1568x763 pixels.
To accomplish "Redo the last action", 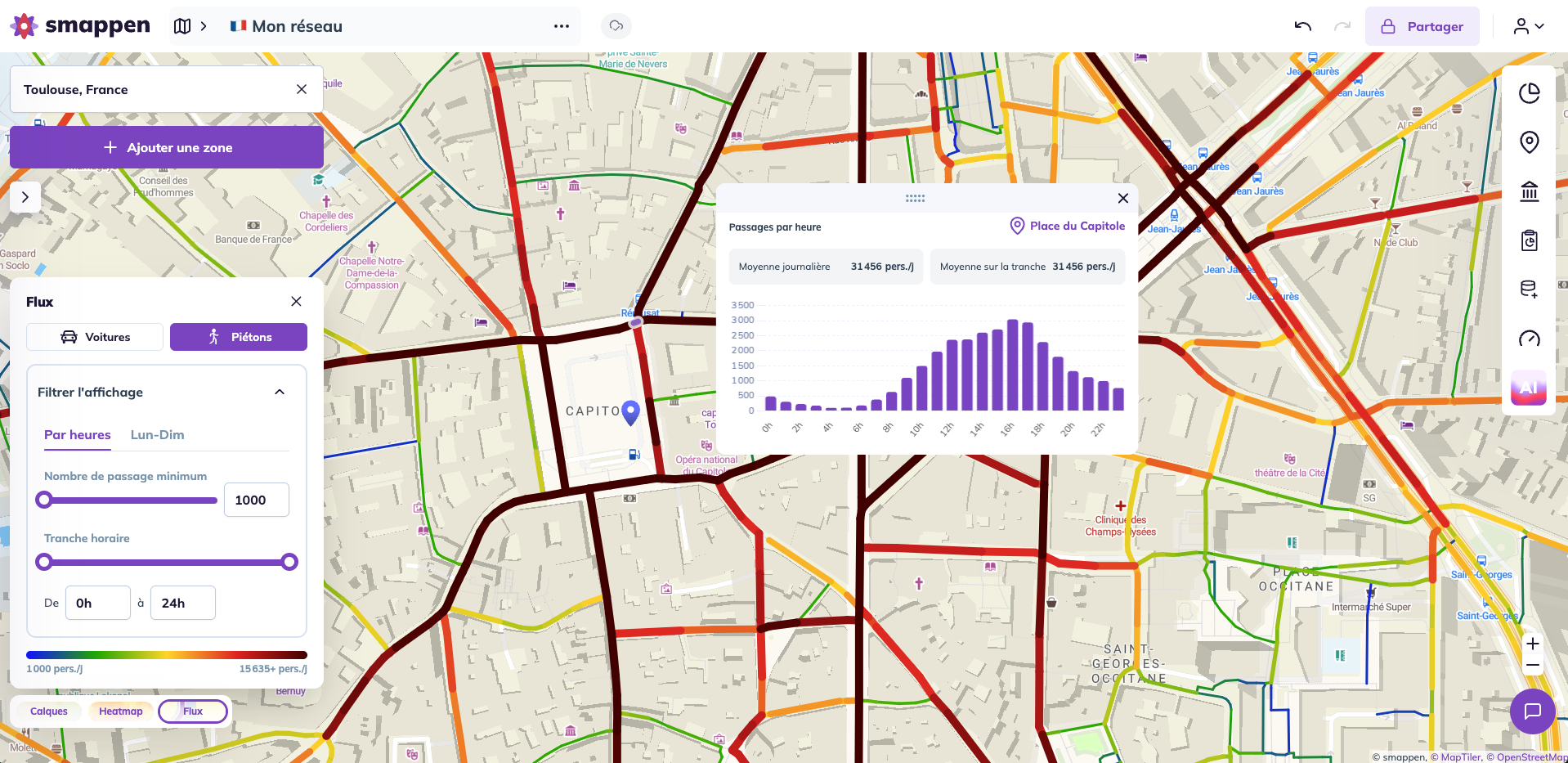I will point(1342,26).
